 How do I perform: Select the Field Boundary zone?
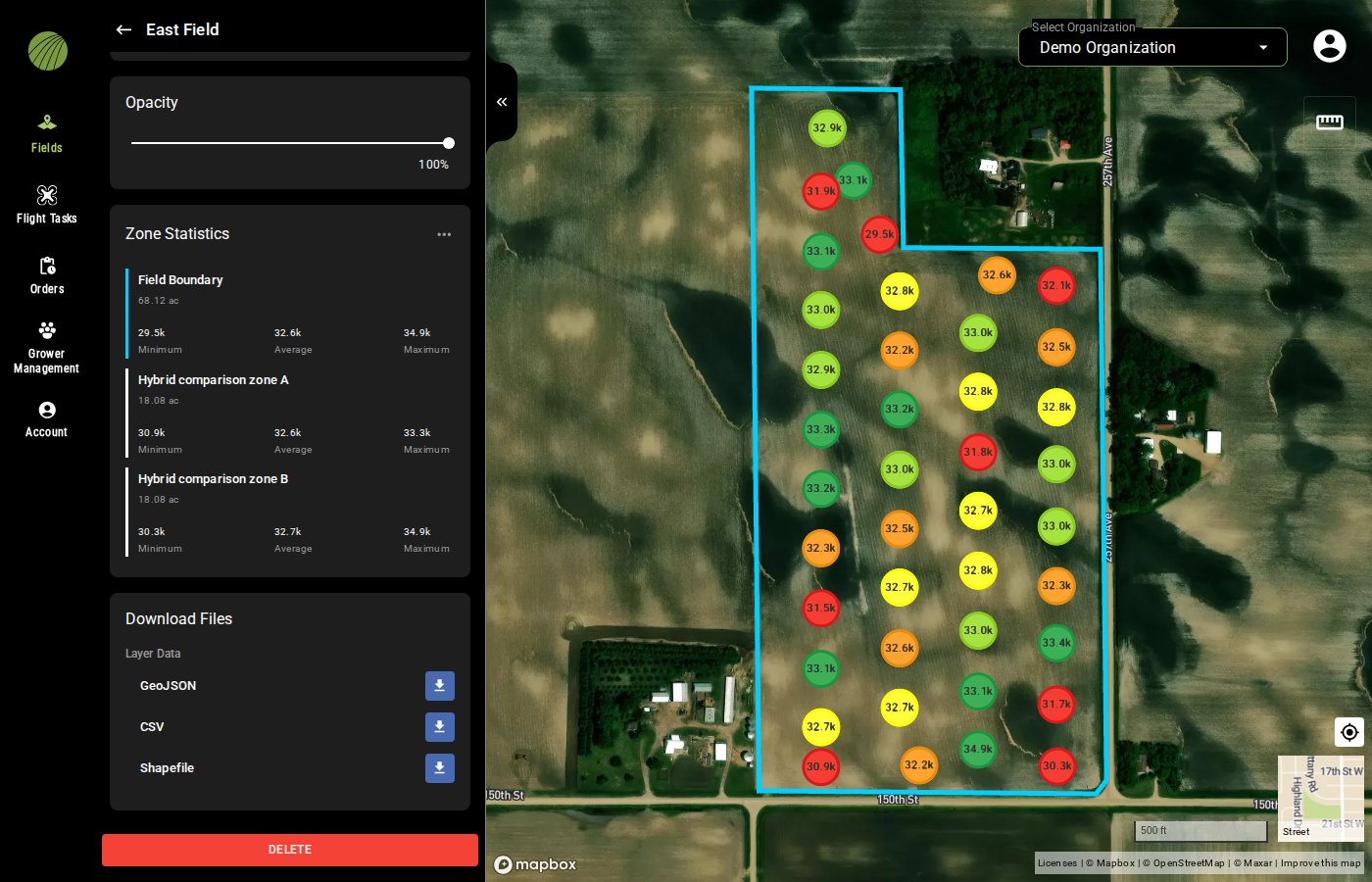point(290,314)
